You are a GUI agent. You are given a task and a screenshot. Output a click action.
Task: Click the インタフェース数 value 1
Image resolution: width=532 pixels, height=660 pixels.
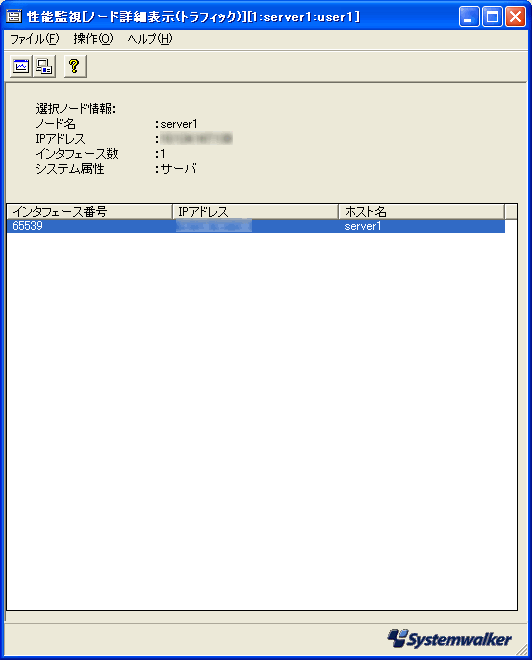coord(163,154)
